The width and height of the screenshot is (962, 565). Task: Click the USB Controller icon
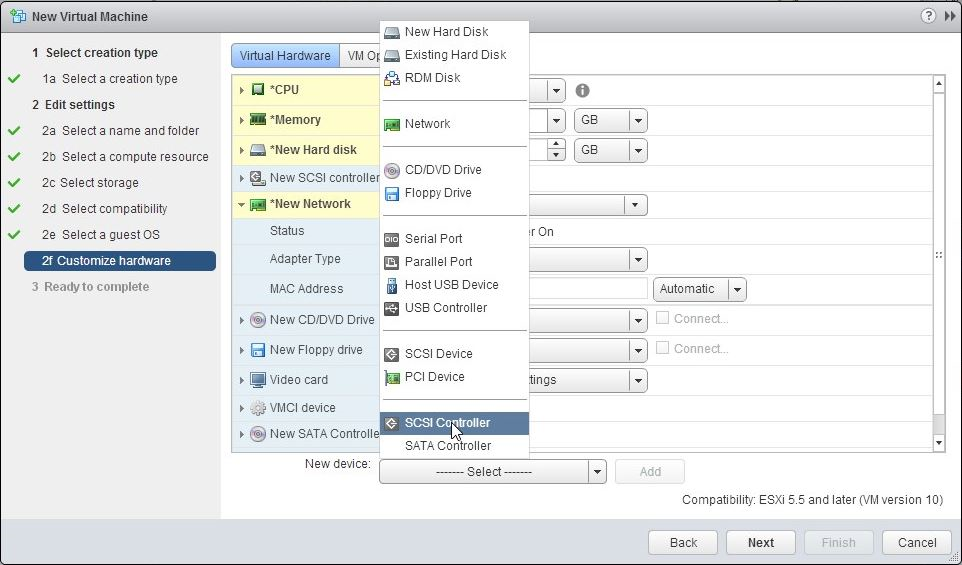coord(391,308)
